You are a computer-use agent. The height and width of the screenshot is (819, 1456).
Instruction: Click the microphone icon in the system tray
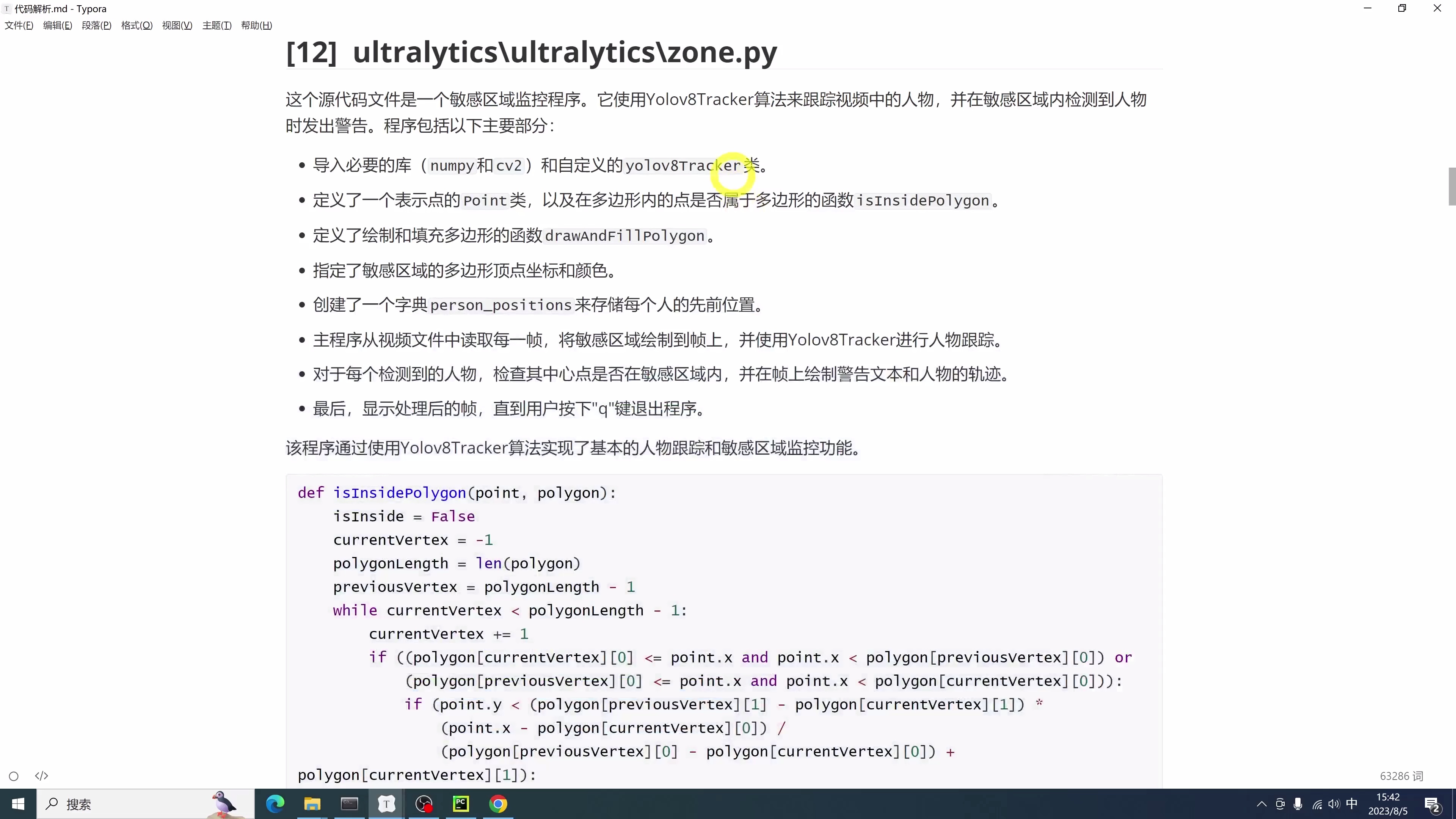(x=1298, y=804)
